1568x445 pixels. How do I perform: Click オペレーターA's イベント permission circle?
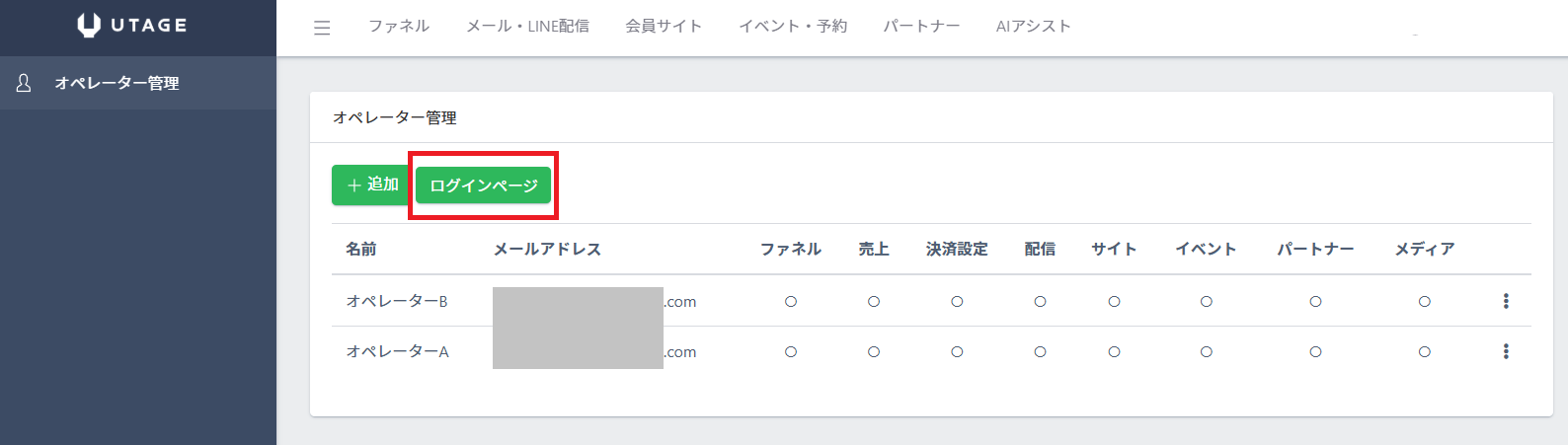1206,352
